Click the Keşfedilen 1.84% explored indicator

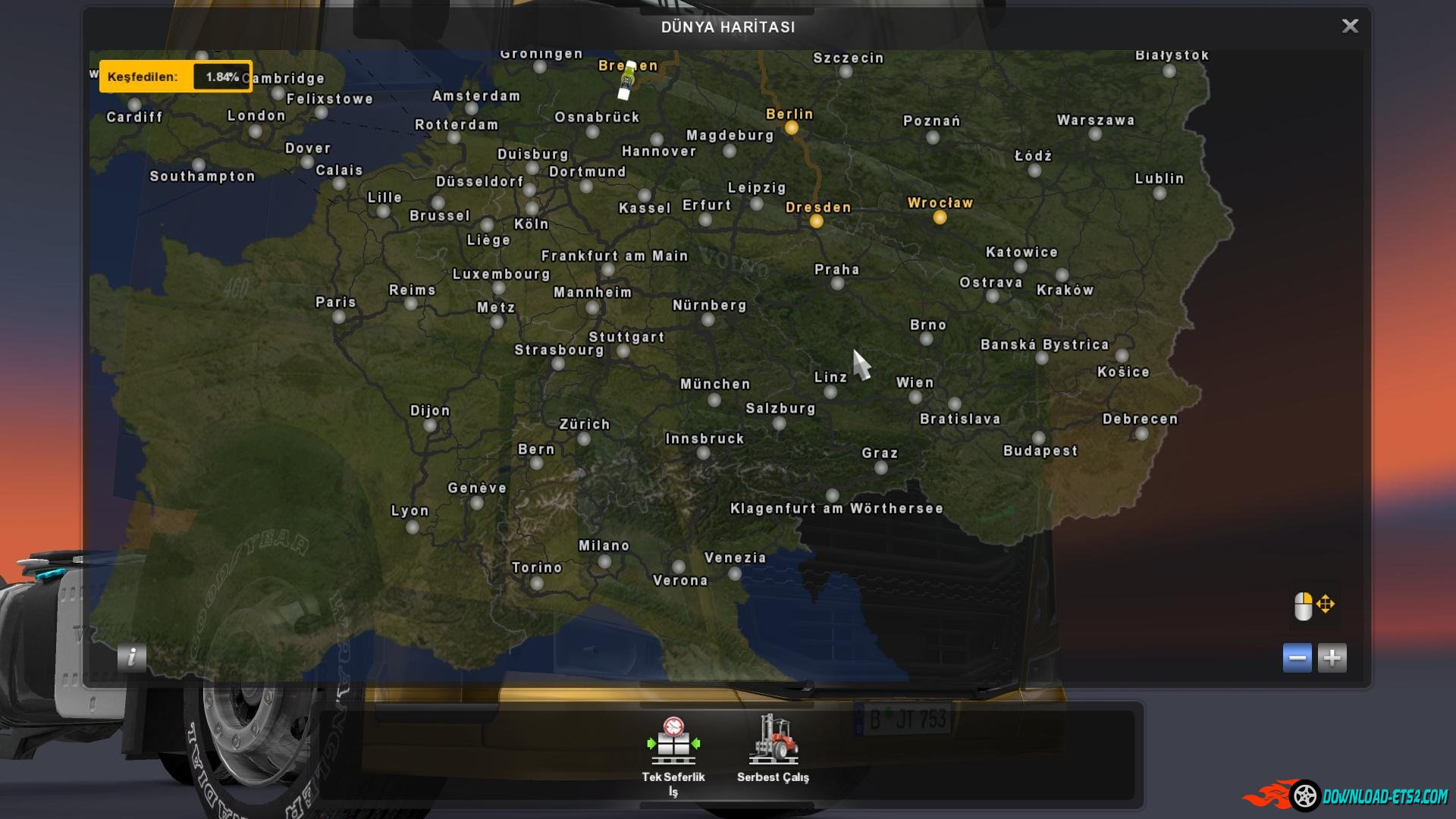tap(176, 77)
